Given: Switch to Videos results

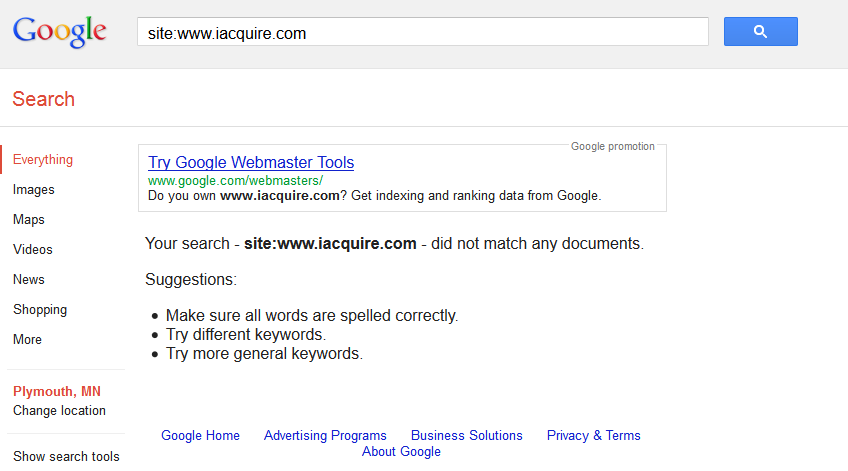Looking at the screenshot, I should pos(32,249).
